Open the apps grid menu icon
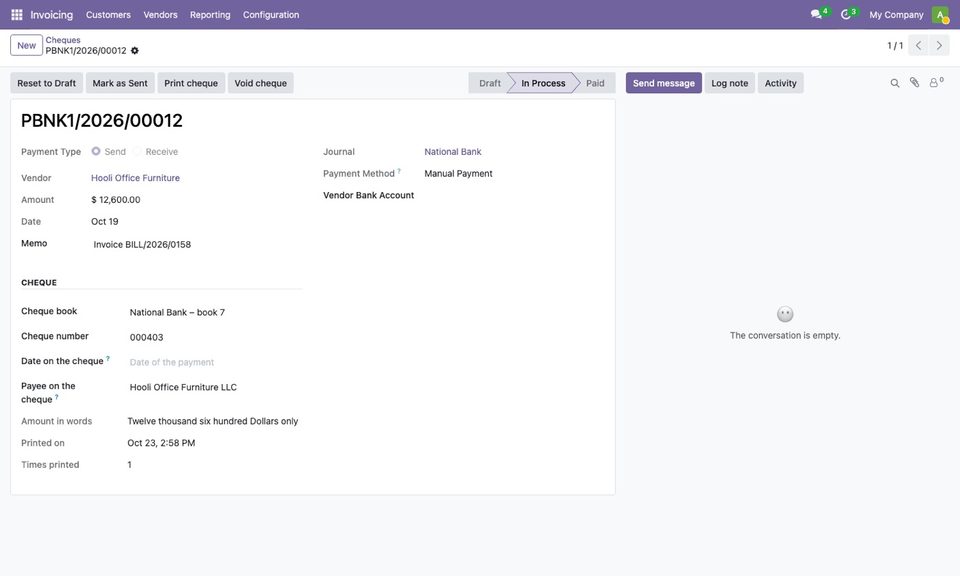The width and height of the screenshot is (960, 576). [17, 15]
